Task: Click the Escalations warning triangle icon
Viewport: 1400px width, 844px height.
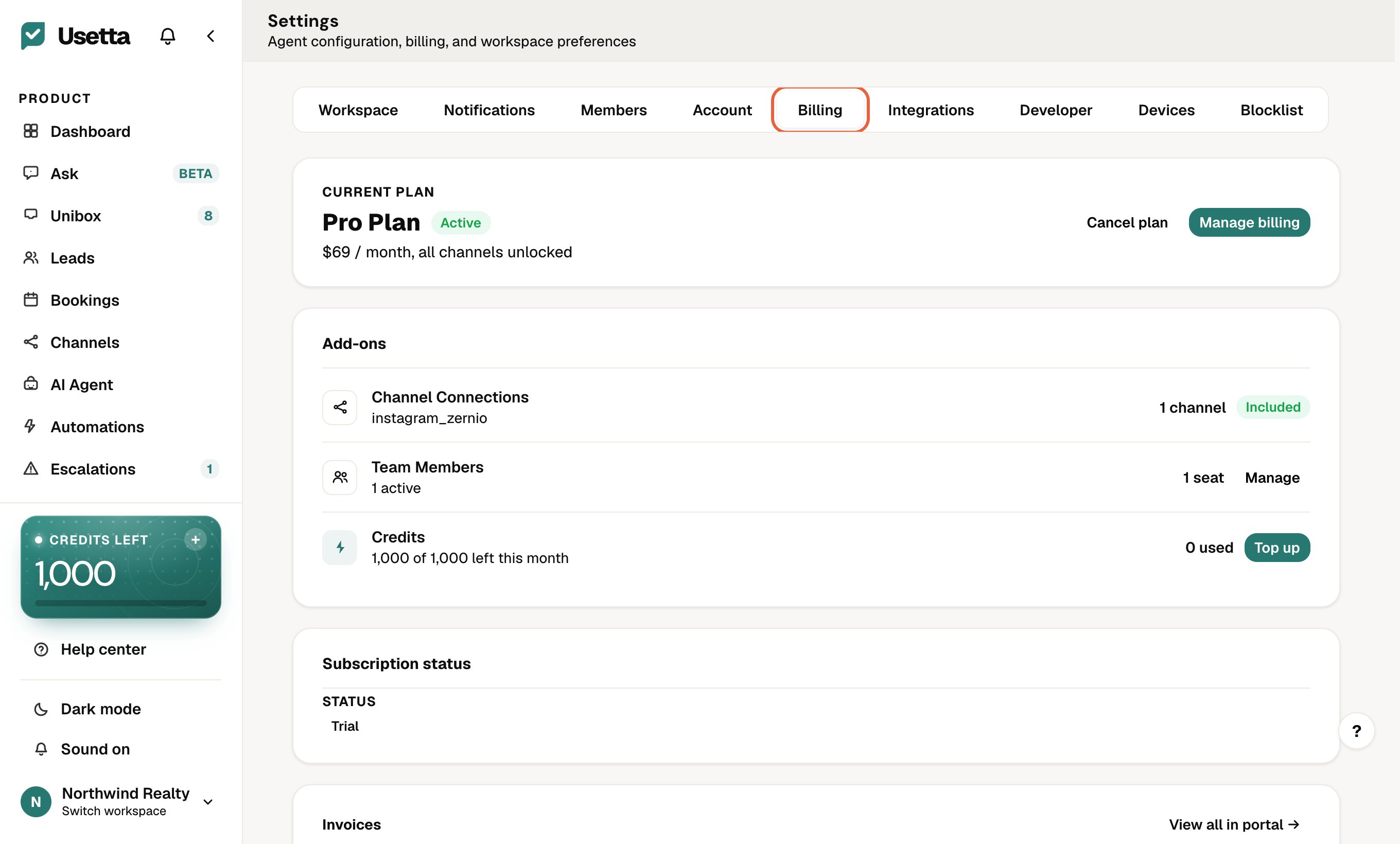Action: click(31, 468)
